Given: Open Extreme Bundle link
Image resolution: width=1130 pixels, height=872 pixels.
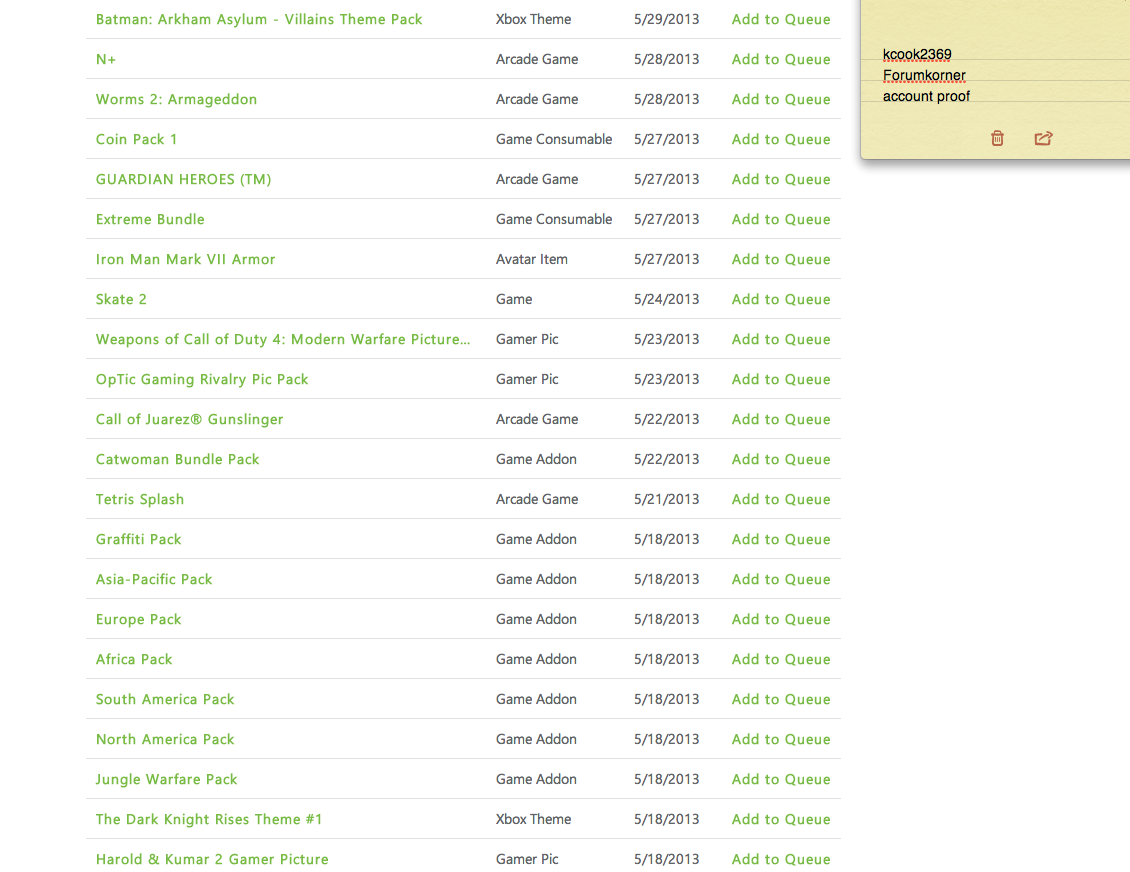Looking at the screenshot, I should coord(150,219).
